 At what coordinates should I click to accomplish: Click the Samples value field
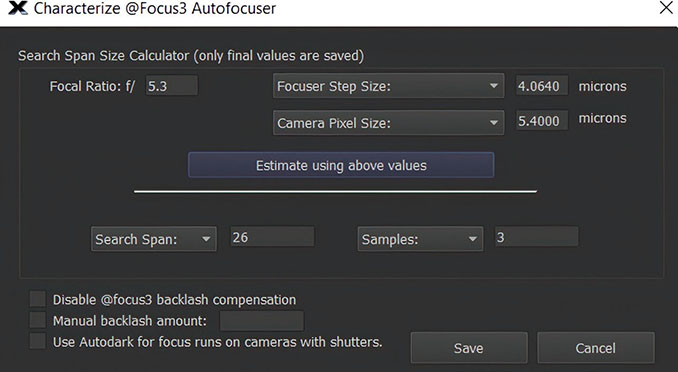[536, 237]
